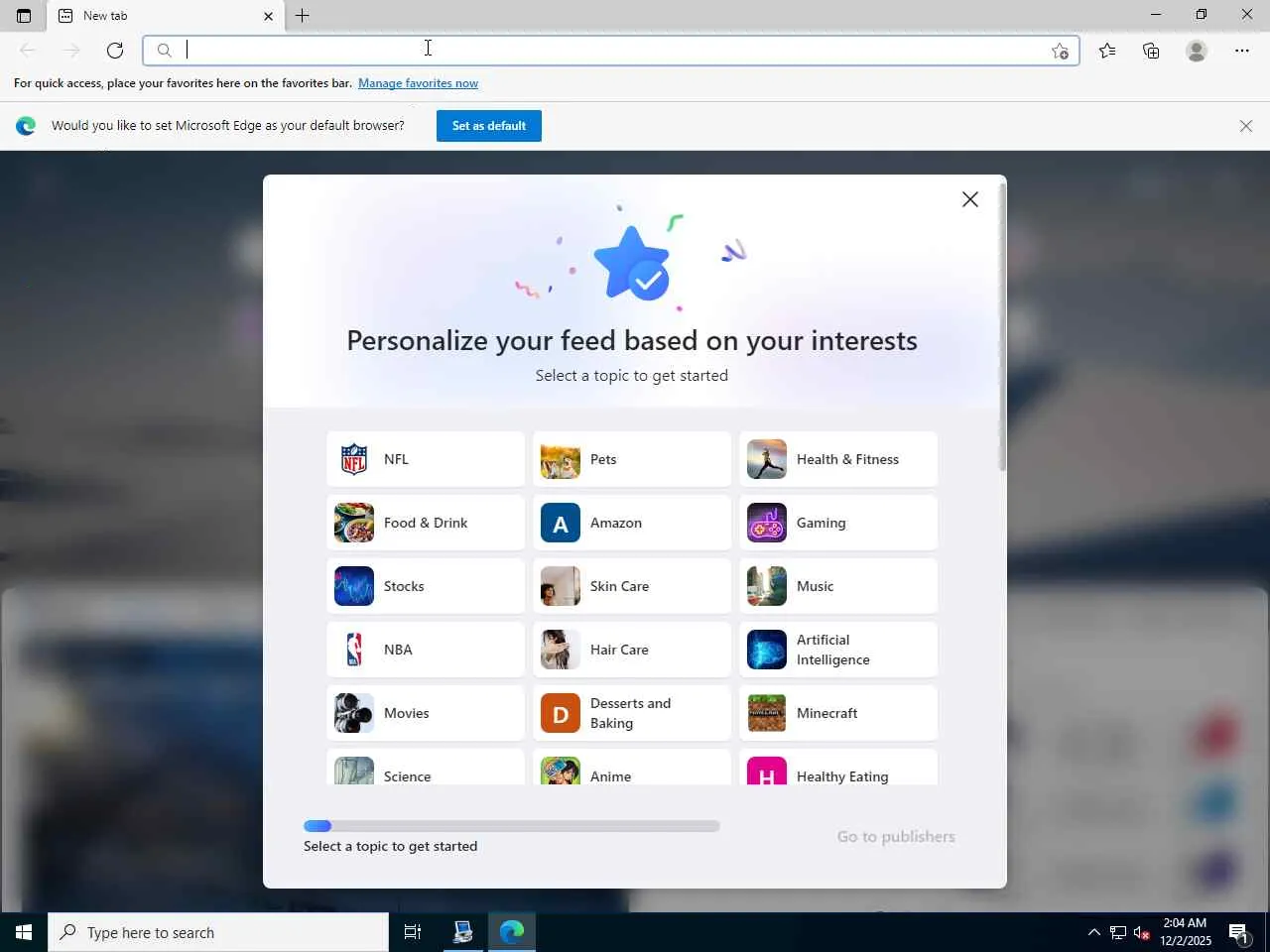Select the Health & Fitness topic
This screenshot has width=1270, height=952.
[838, 459]
